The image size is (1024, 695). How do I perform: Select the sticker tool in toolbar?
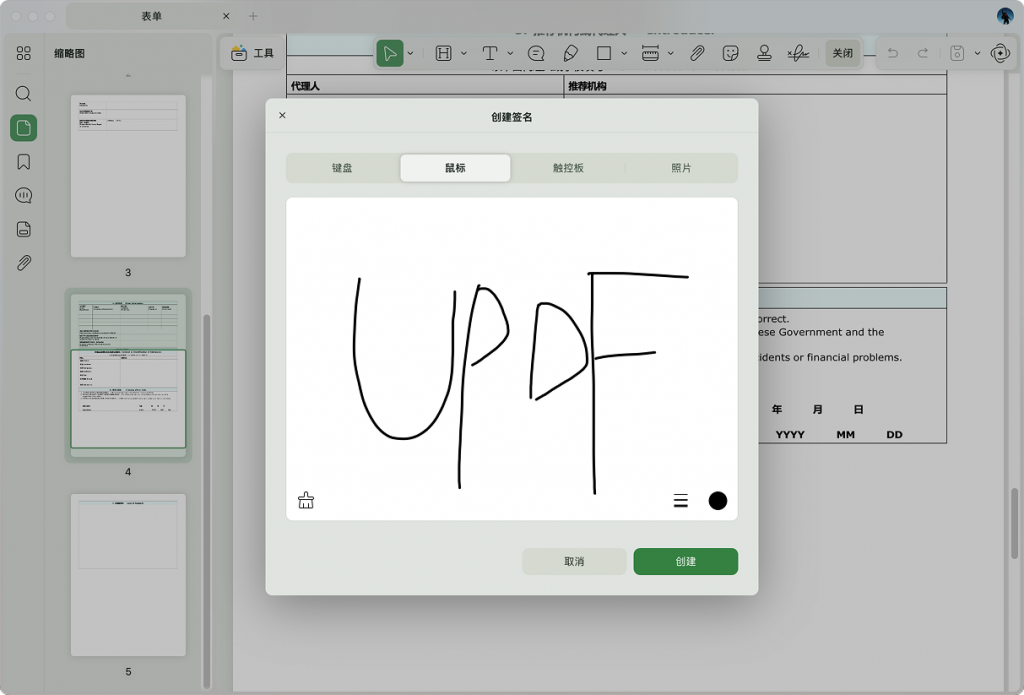click(x=731, y=53)
